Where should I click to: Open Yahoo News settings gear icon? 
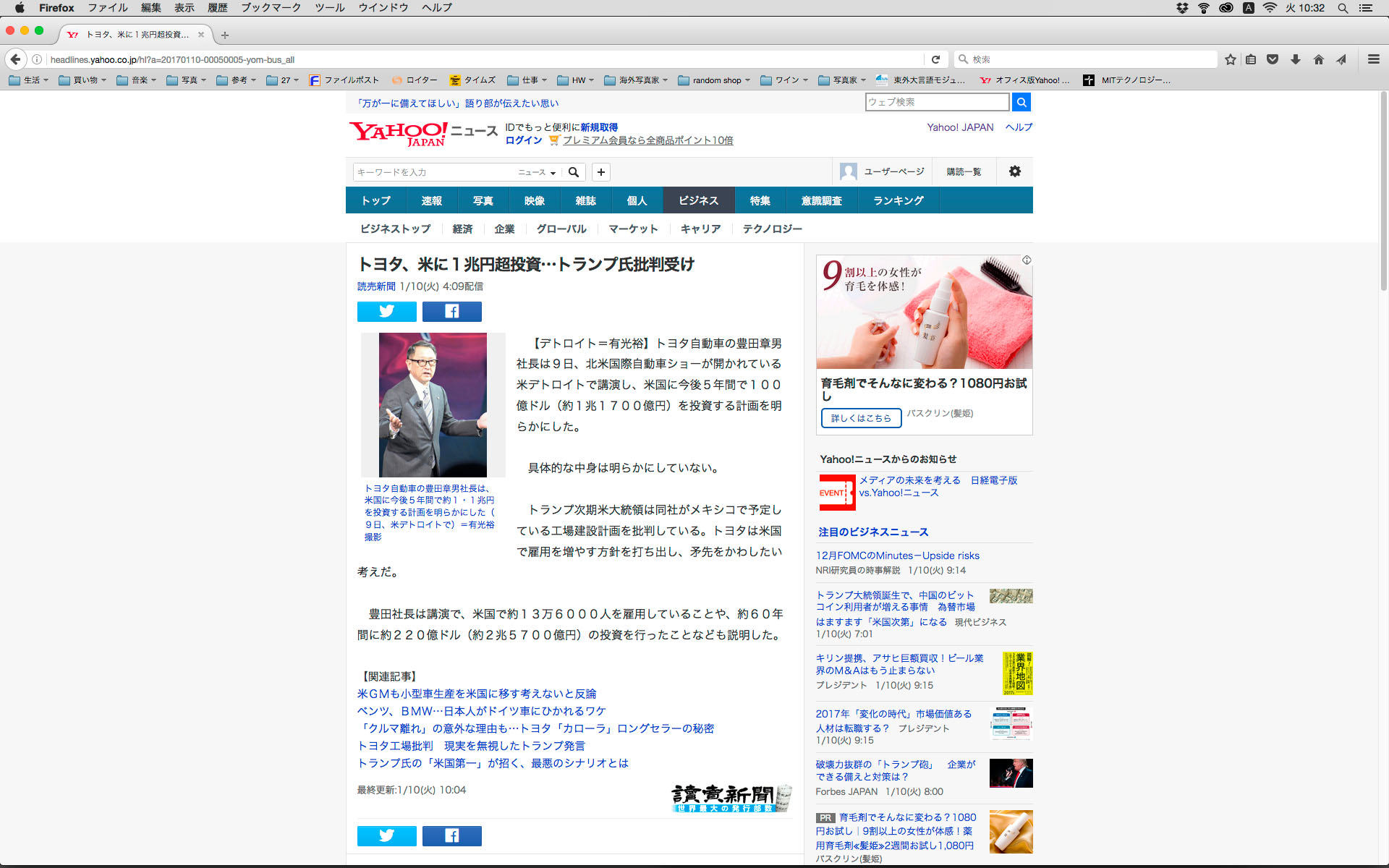pyautogui.click(x=1014, y=171)
